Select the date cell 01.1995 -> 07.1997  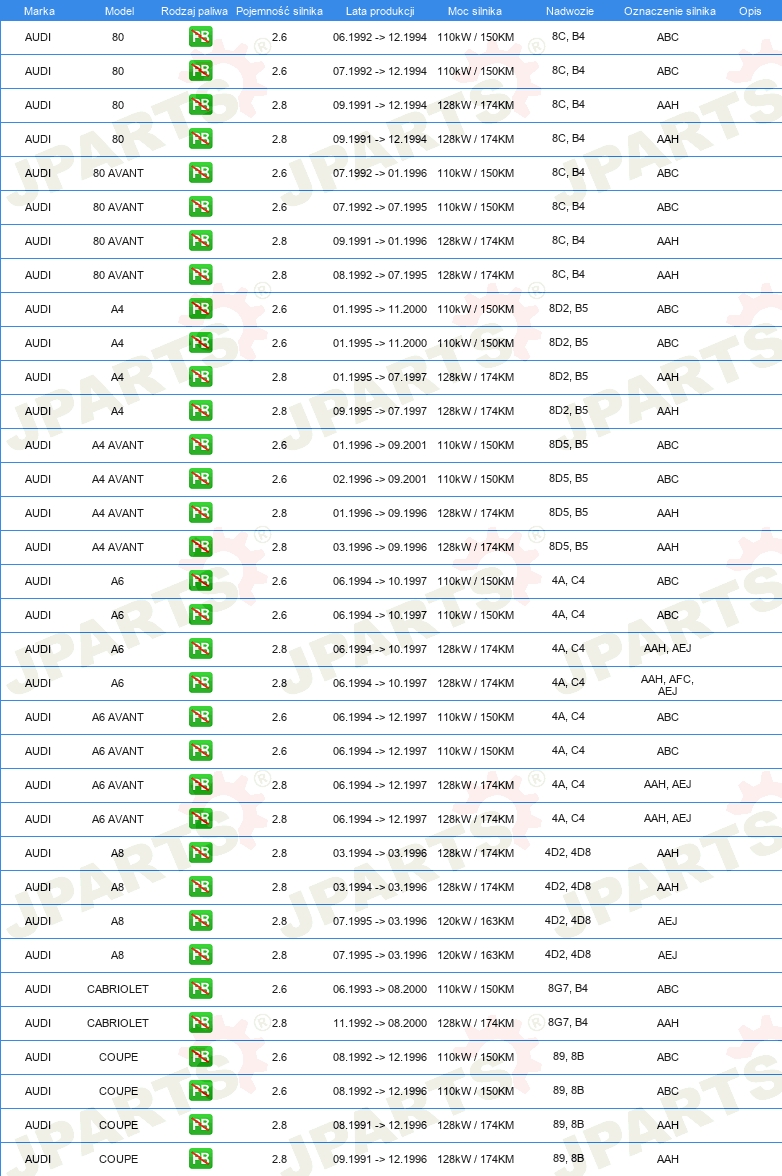[380, 377]
